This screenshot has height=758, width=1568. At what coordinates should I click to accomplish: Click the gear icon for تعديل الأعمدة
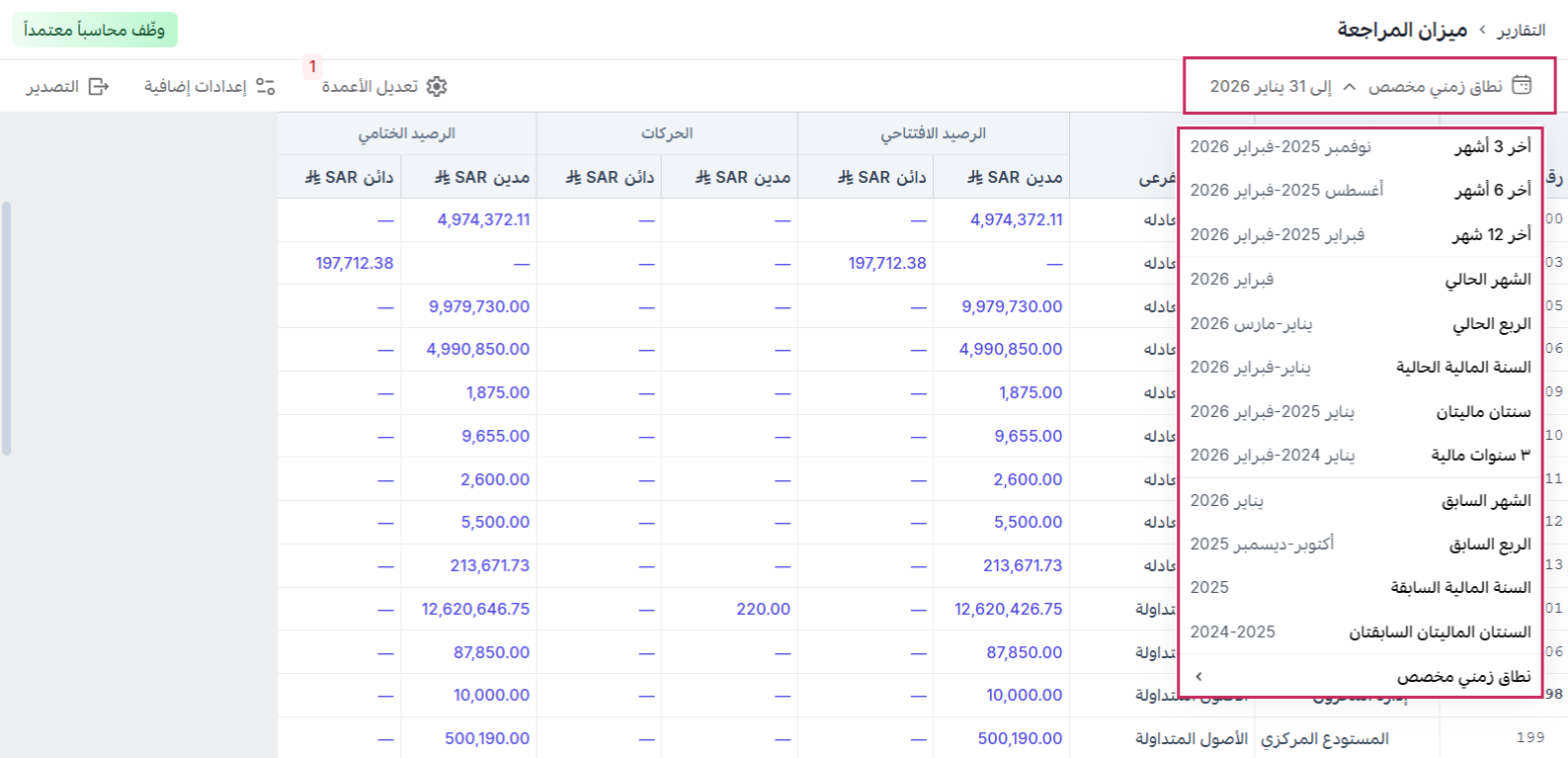pyautogui.click(x=437, y=87)
